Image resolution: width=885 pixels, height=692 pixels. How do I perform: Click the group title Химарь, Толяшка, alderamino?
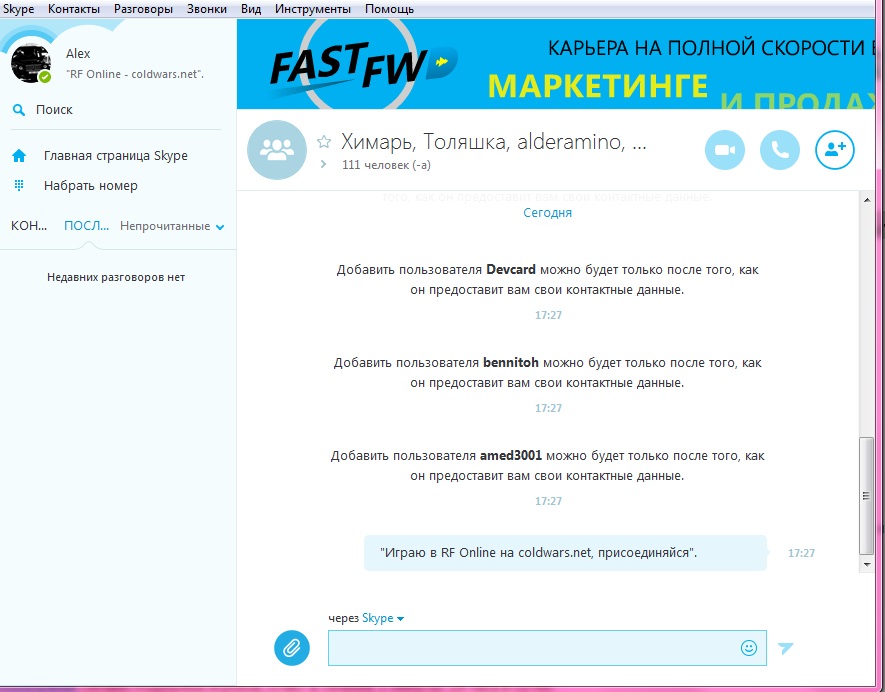click(493, 142)
